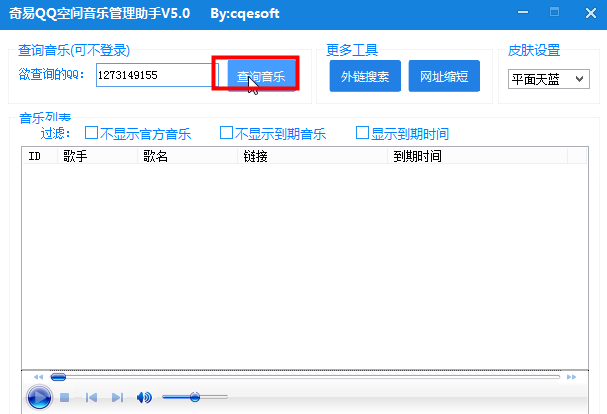Tick the 显示到期时间 checkbox

click(362, 132)
